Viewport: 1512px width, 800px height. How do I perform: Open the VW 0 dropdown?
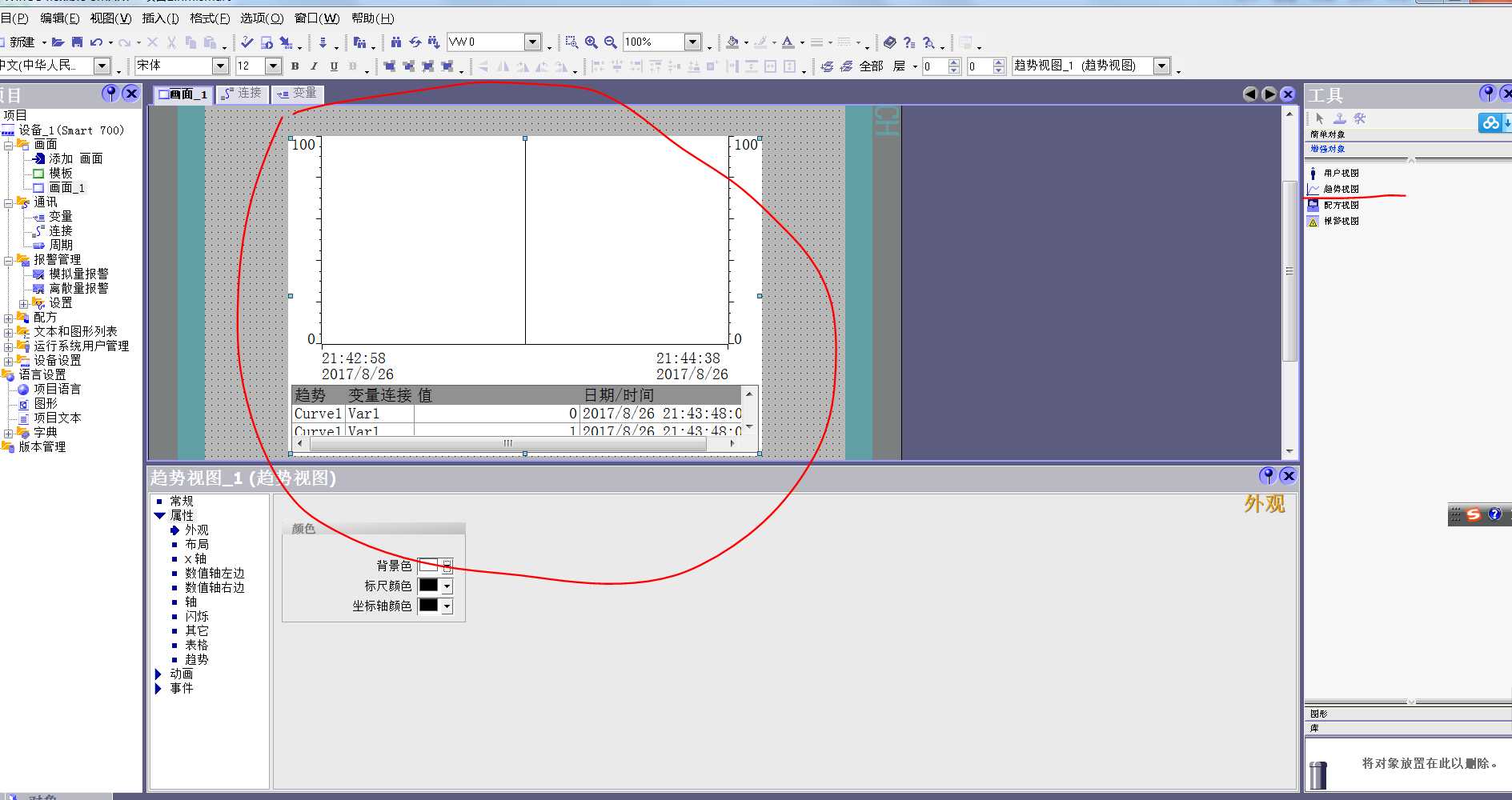click(x=533, y=42)
